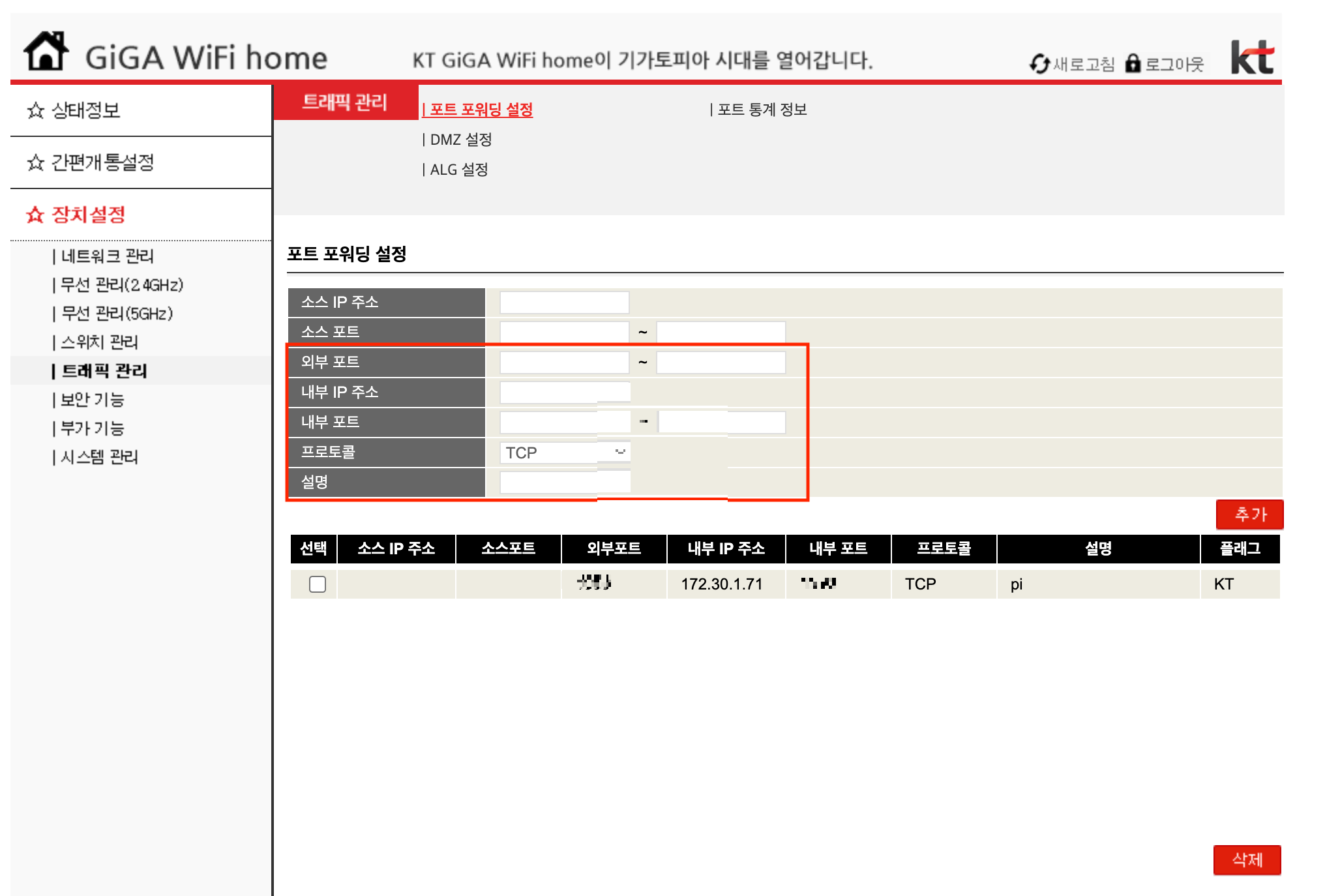Open the ALG 설정 menu item
Viewport: 1325px width, 896px height.
[x=458, y=170]
